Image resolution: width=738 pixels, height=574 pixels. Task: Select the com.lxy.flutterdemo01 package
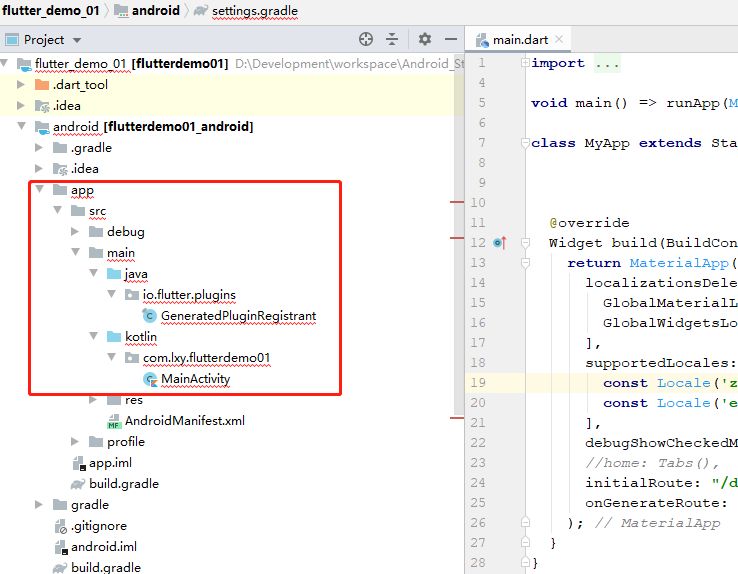206,358
